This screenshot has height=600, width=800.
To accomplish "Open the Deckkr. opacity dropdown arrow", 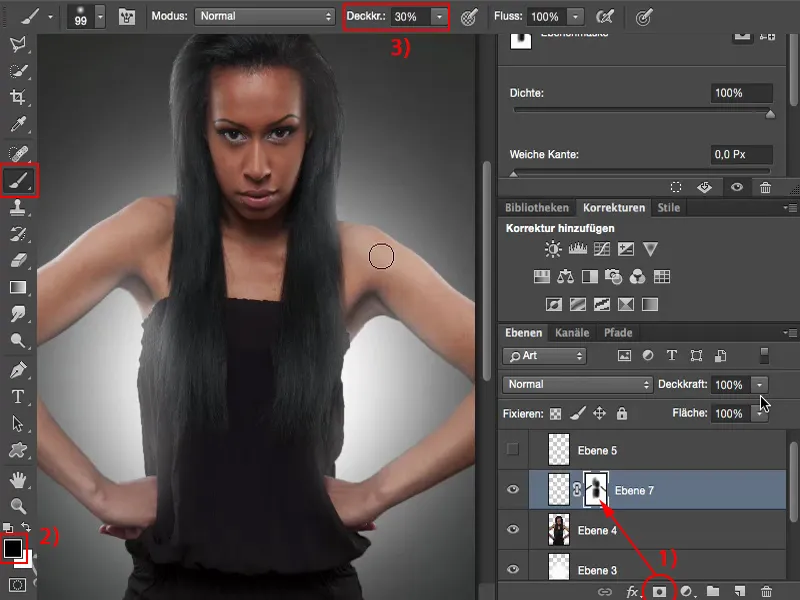I will pos(437,15).
